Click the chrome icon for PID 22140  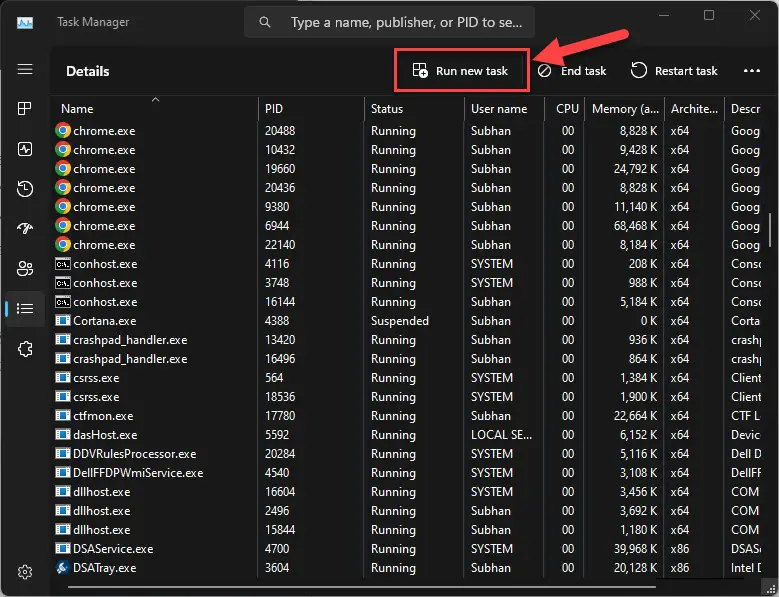pyautogui.click(x=63, y=244)
